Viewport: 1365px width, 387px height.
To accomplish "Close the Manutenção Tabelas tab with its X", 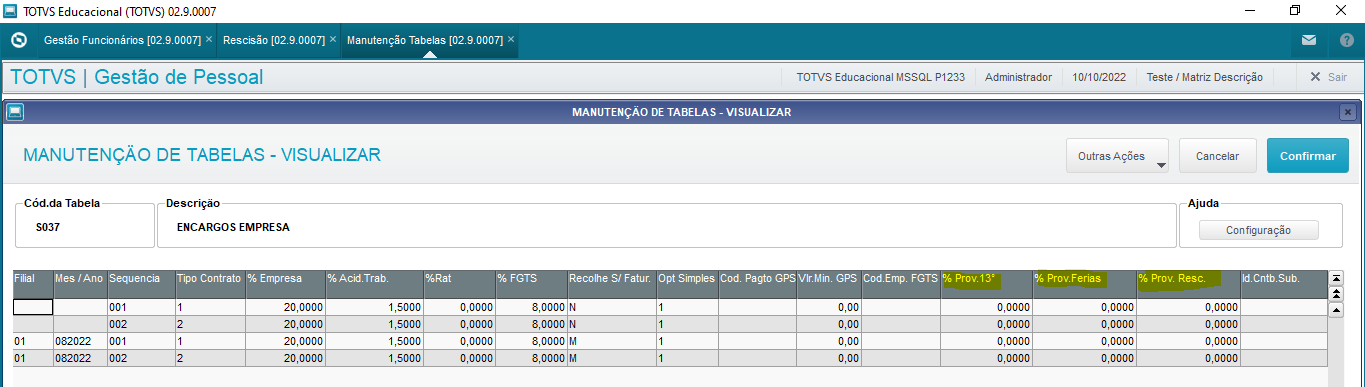I will (x=511, y=40).
